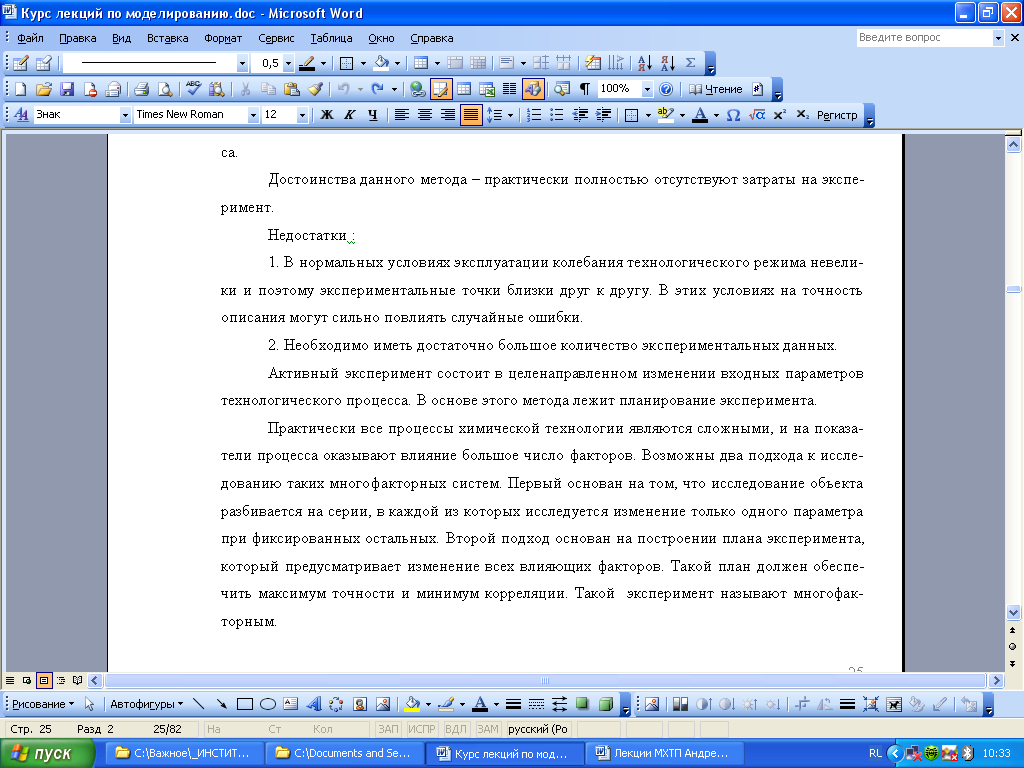Apply subscript x₂ formatting
Viewport: 1024px width, 768px height.
pyautogui.click(x=803, y=115)
